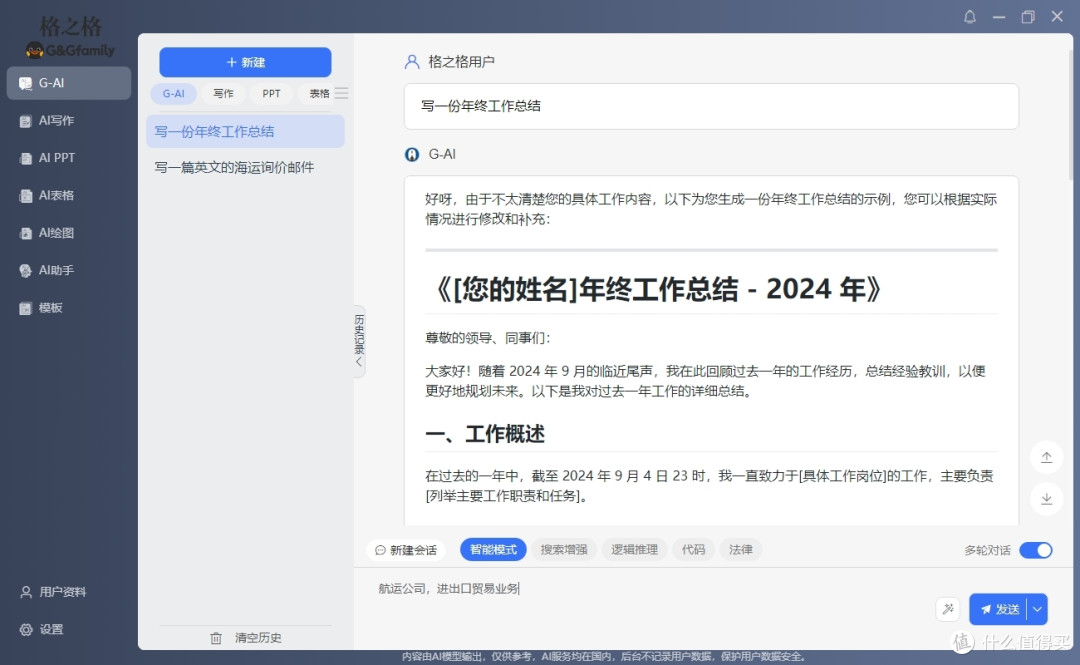Open 设置 settings
This screenshot has height=665, width=1080.
coord(43,629)
